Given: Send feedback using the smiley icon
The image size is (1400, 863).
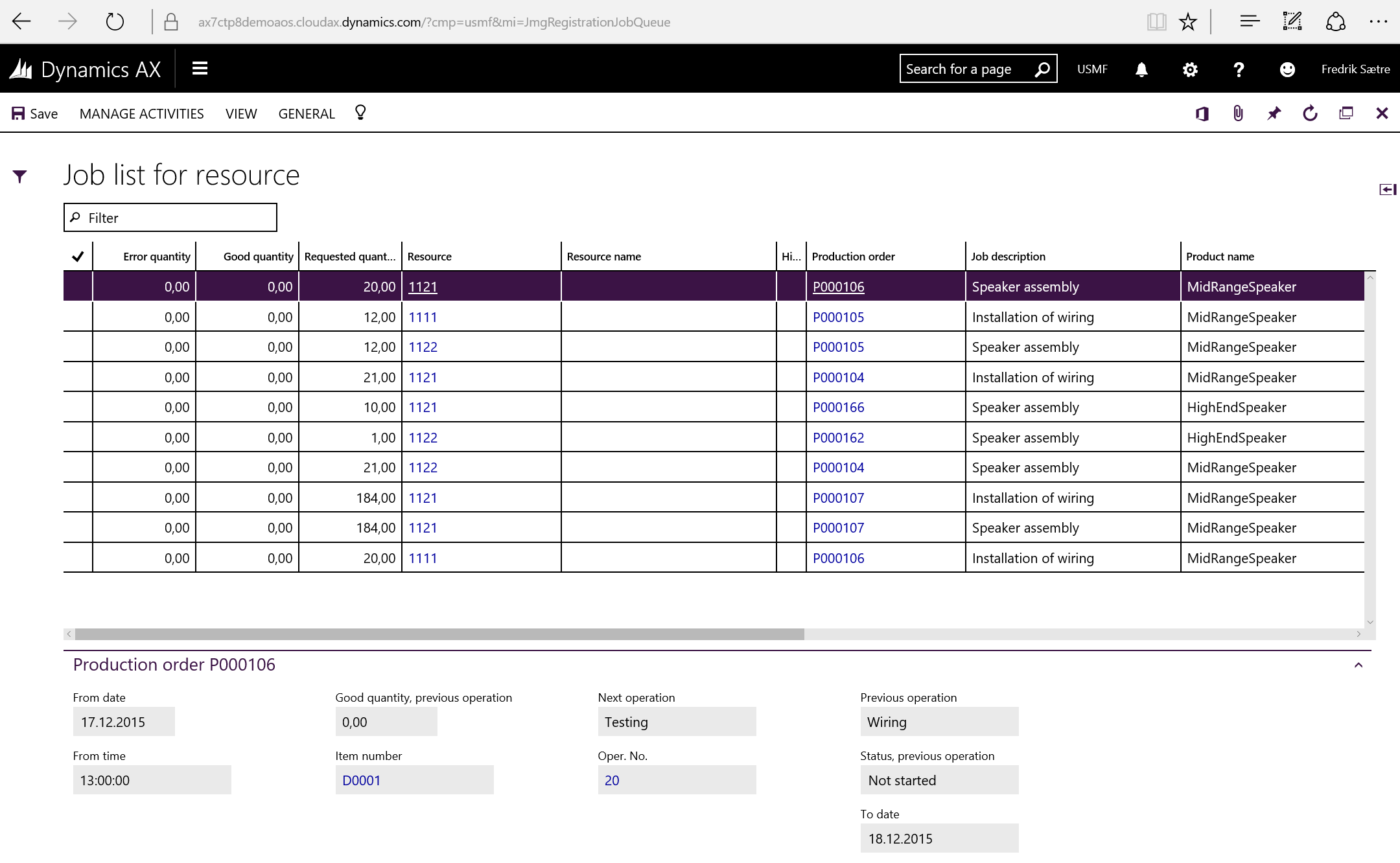Looking at the screenshot, I should coord(1287,69).
